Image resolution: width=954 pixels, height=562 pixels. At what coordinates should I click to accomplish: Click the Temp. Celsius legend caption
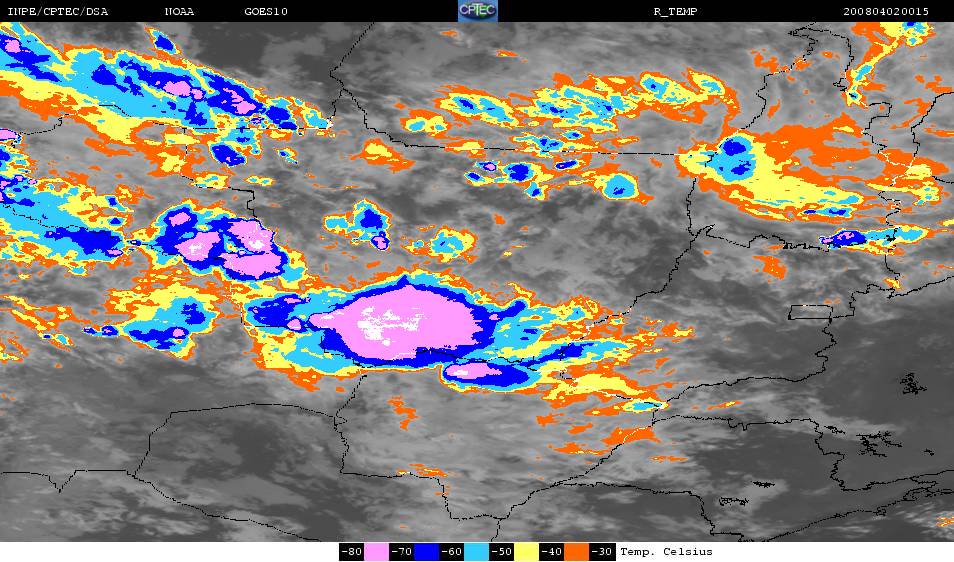pos(666,552)
